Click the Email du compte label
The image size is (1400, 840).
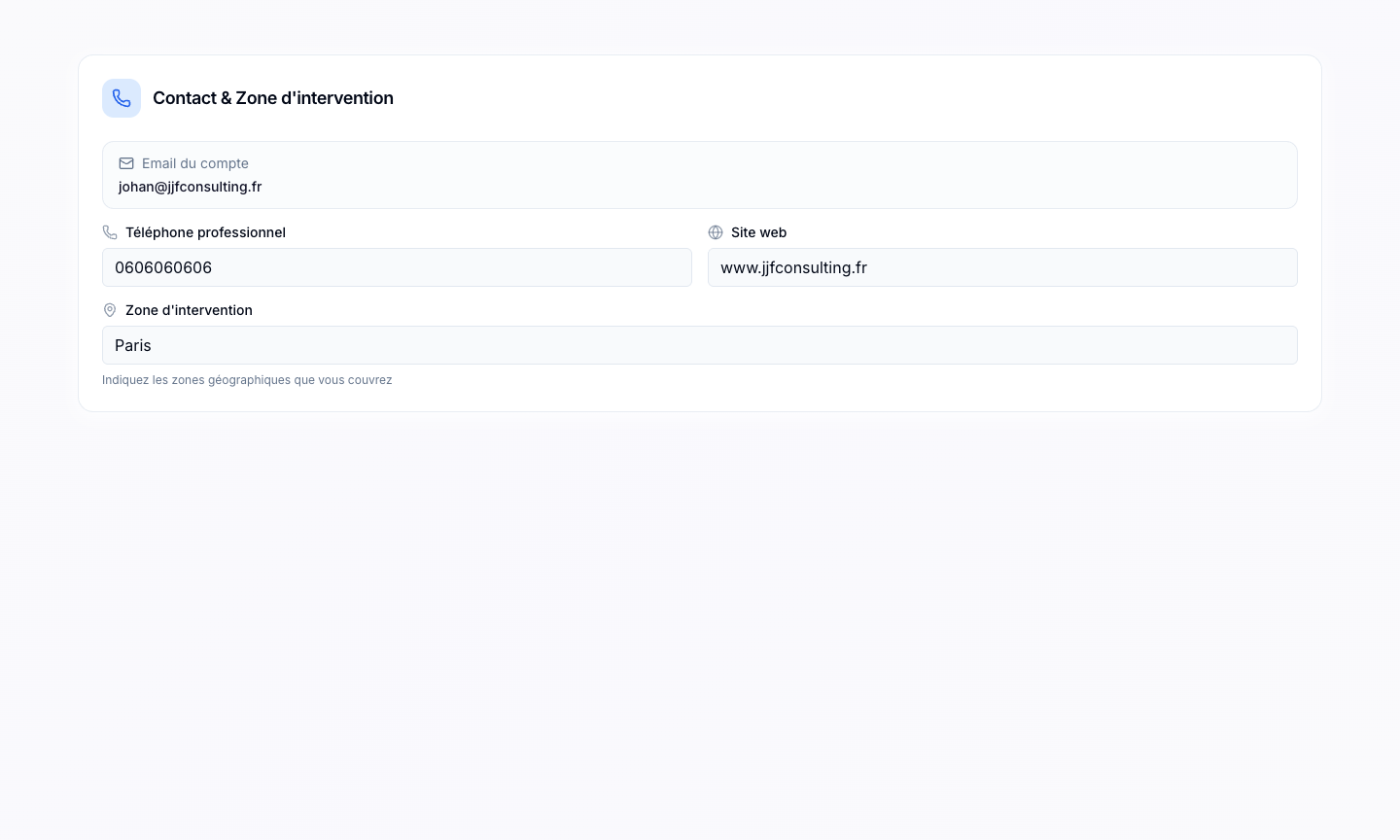[195, 163]
